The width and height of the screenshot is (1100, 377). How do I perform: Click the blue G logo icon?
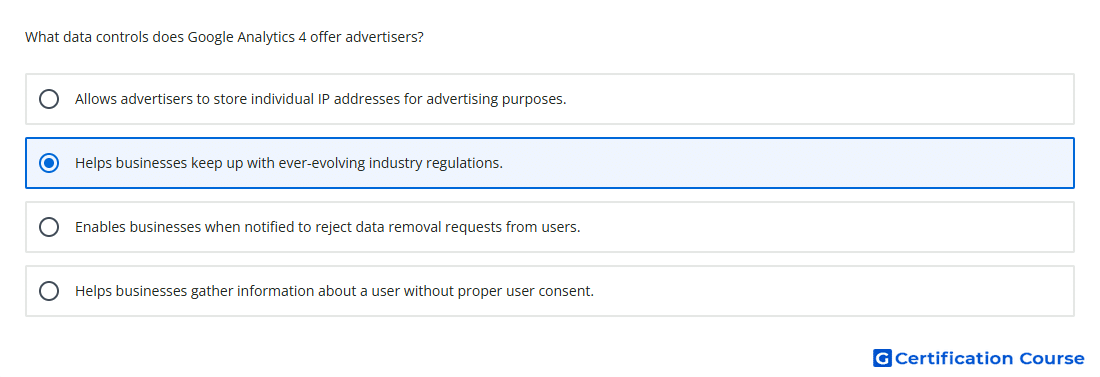882,358
